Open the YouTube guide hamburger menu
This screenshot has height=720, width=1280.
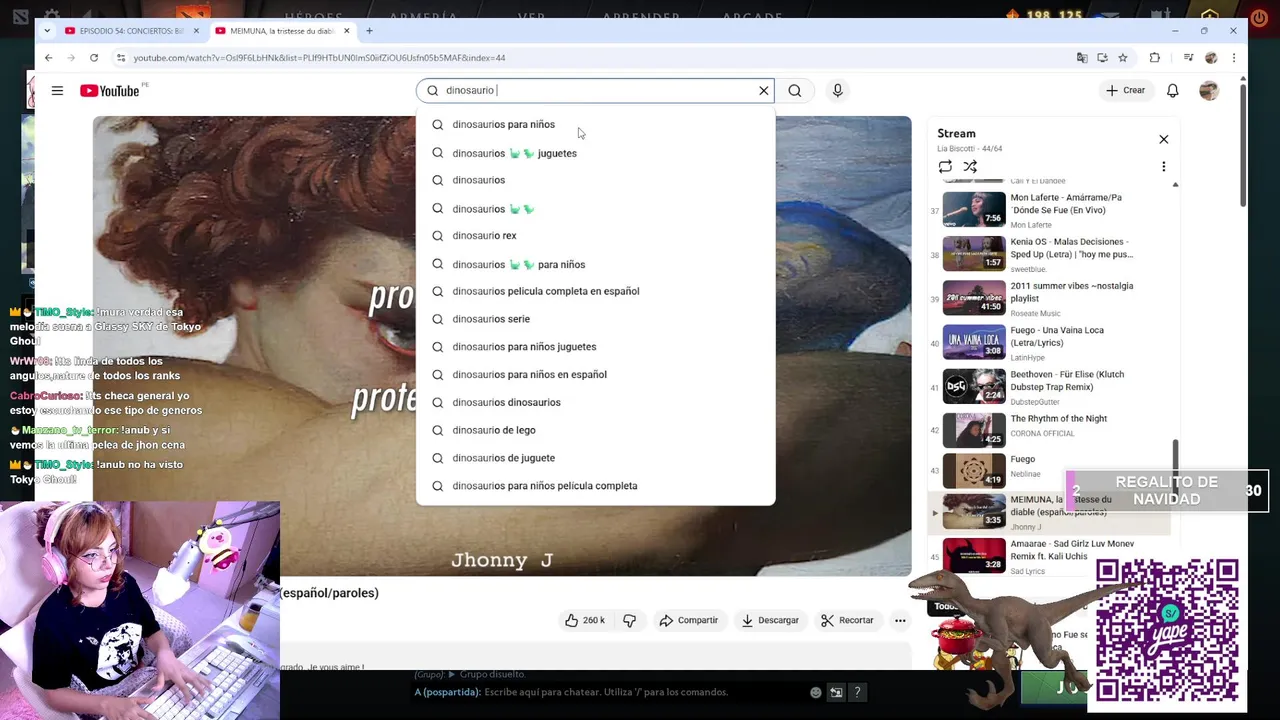click(x=57, y=91)
